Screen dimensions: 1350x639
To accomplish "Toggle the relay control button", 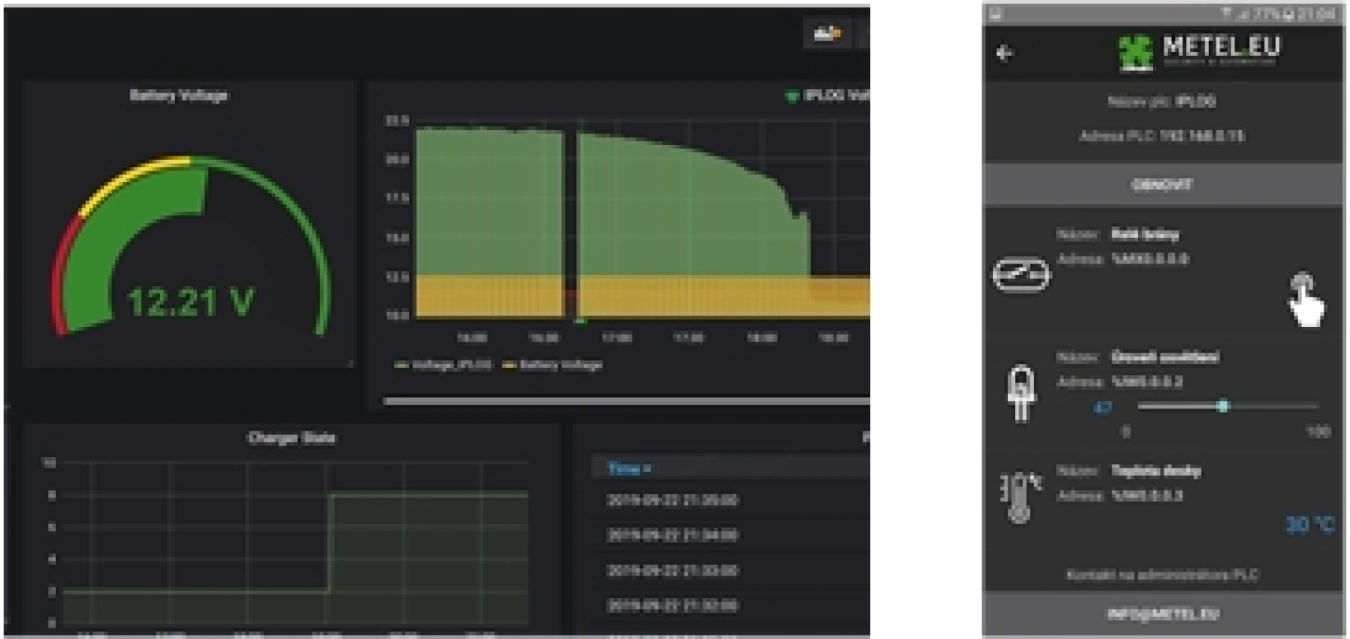I will (1302, 284).
